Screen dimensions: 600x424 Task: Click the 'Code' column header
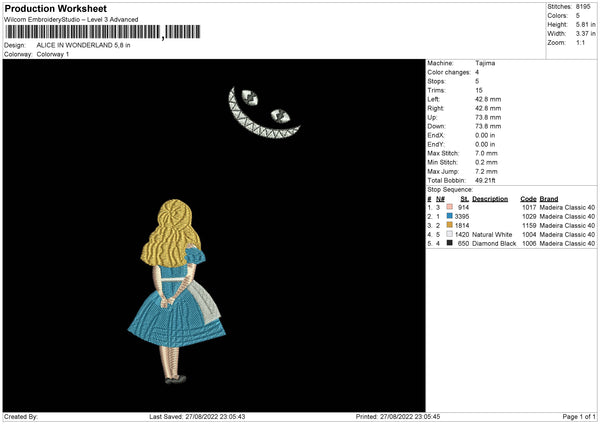pyautogui.click(x=528, y=199)
